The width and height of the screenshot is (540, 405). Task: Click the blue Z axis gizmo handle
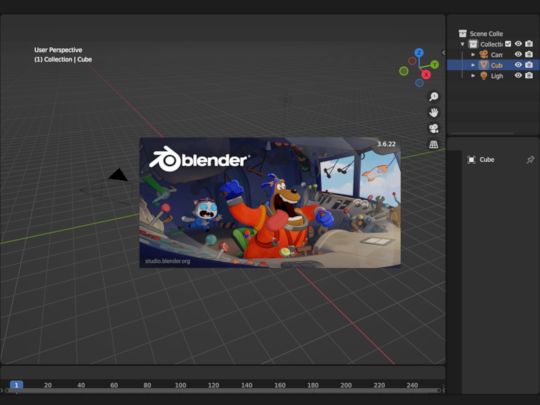(419, 53)
